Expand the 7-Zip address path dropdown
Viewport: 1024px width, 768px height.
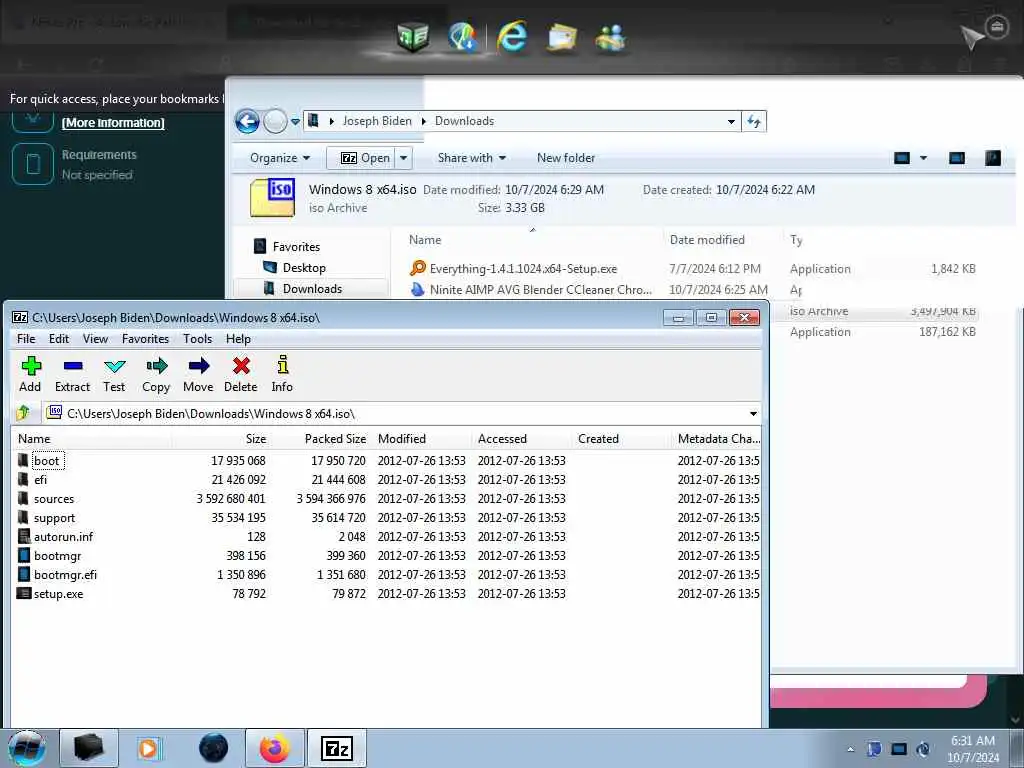(x=753, y=414)
